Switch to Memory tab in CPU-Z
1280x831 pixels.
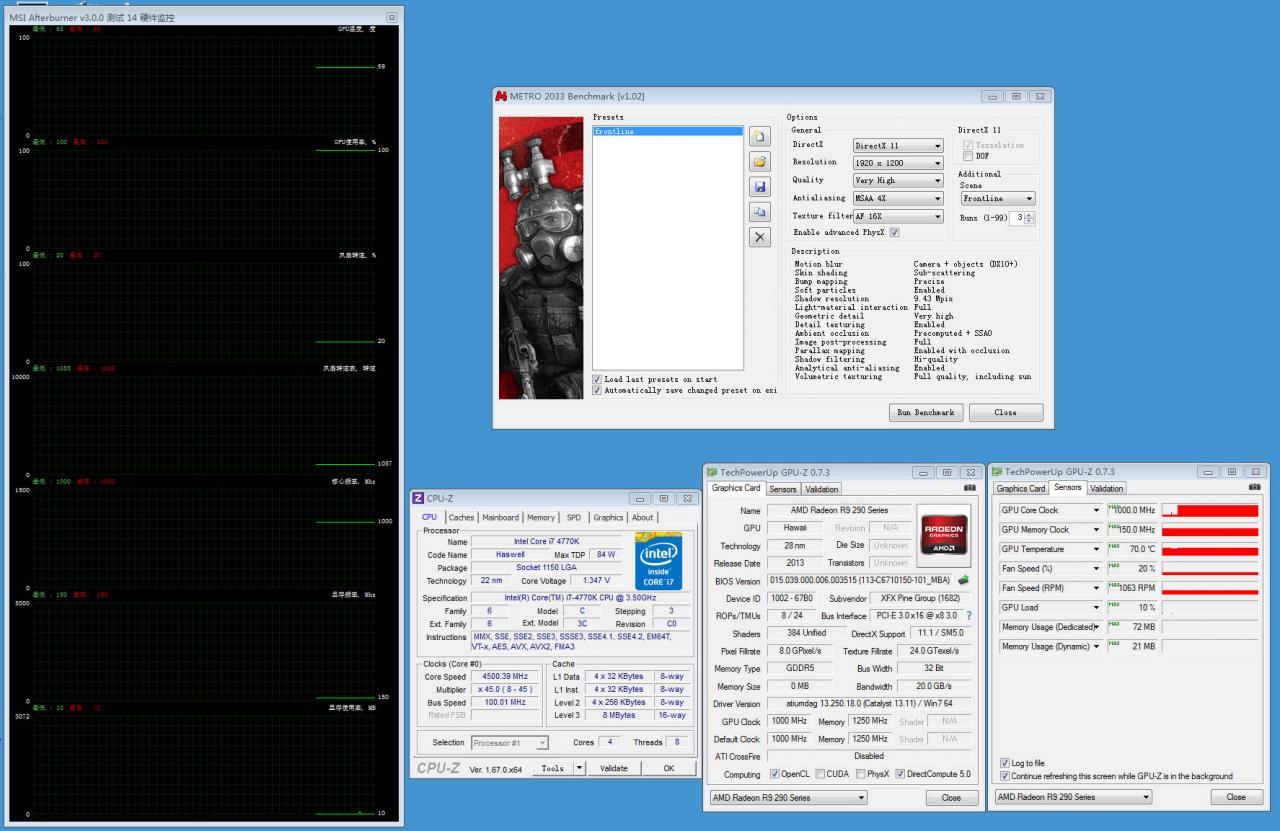[541, 517]
